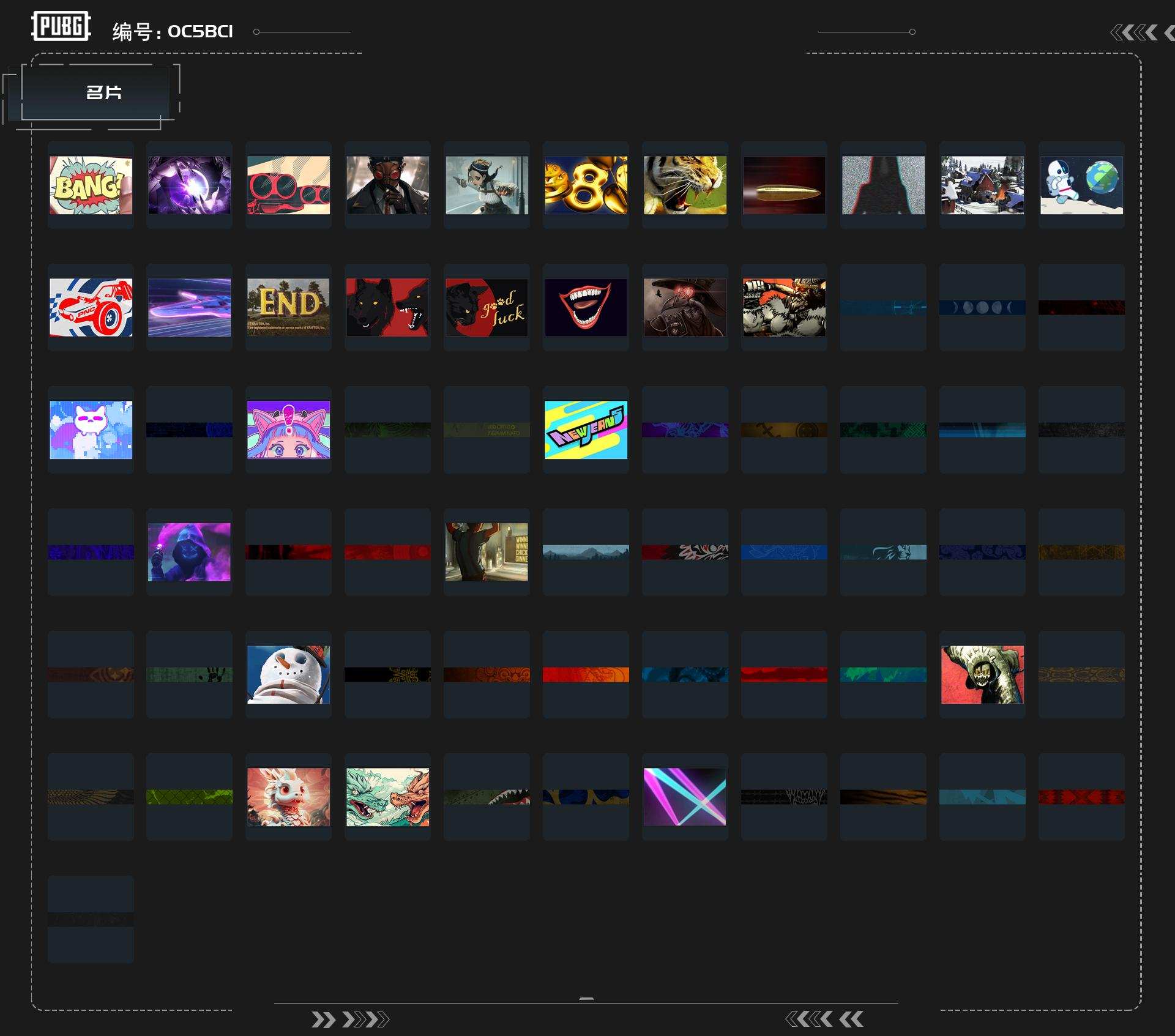
Task: Choose the snowman nameplate
Action: (x=288, y=674)
